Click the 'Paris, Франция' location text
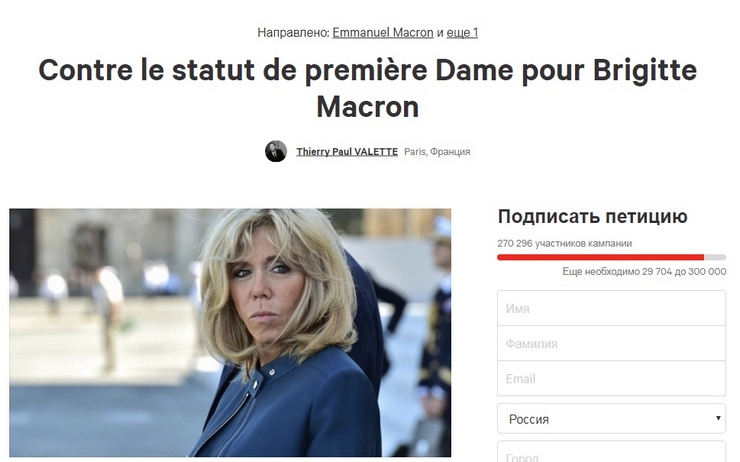The image size is (740, 462). pos(437,151)
